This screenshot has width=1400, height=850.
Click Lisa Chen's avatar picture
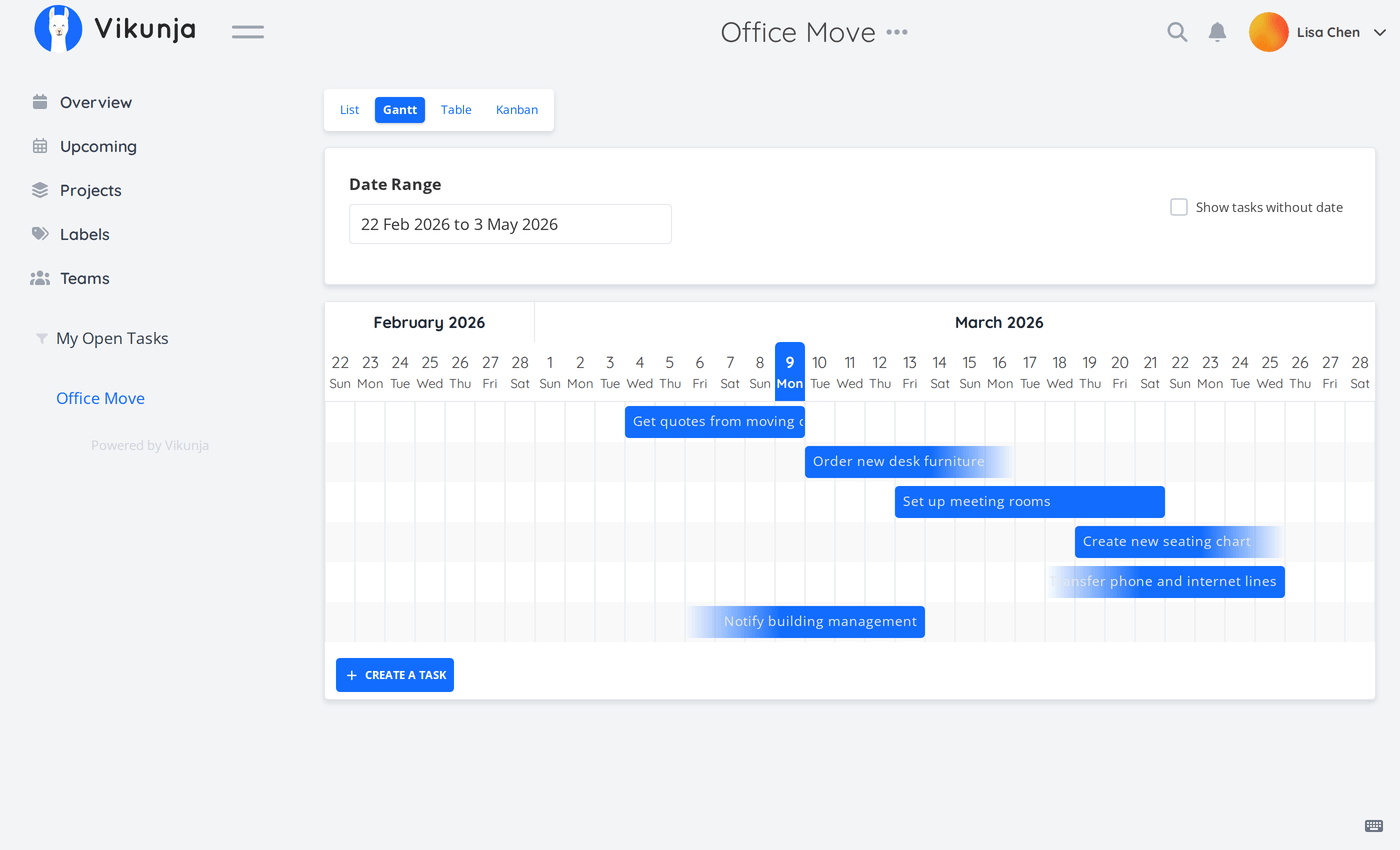coord(1268,32)
